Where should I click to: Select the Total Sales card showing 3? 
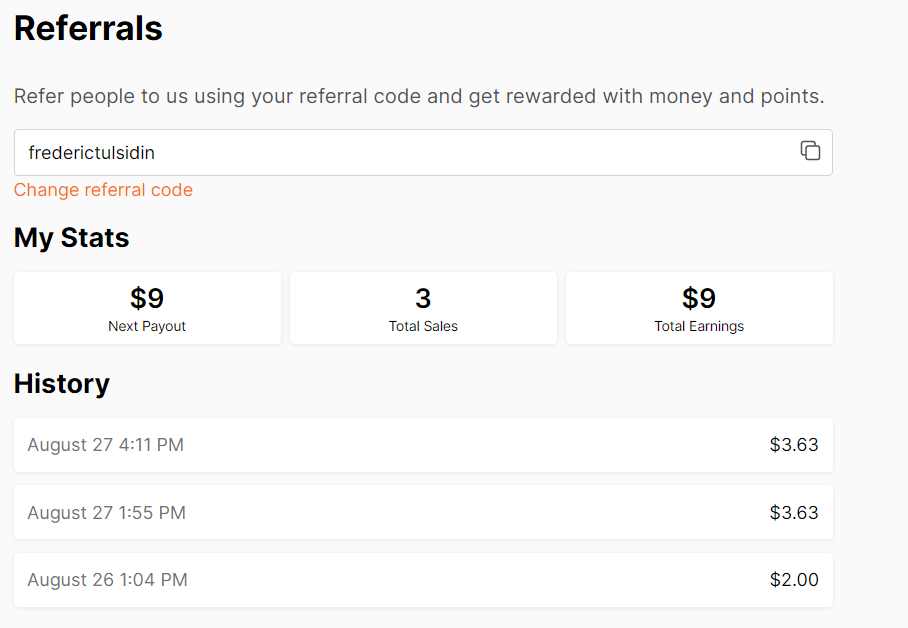[423, 308]
